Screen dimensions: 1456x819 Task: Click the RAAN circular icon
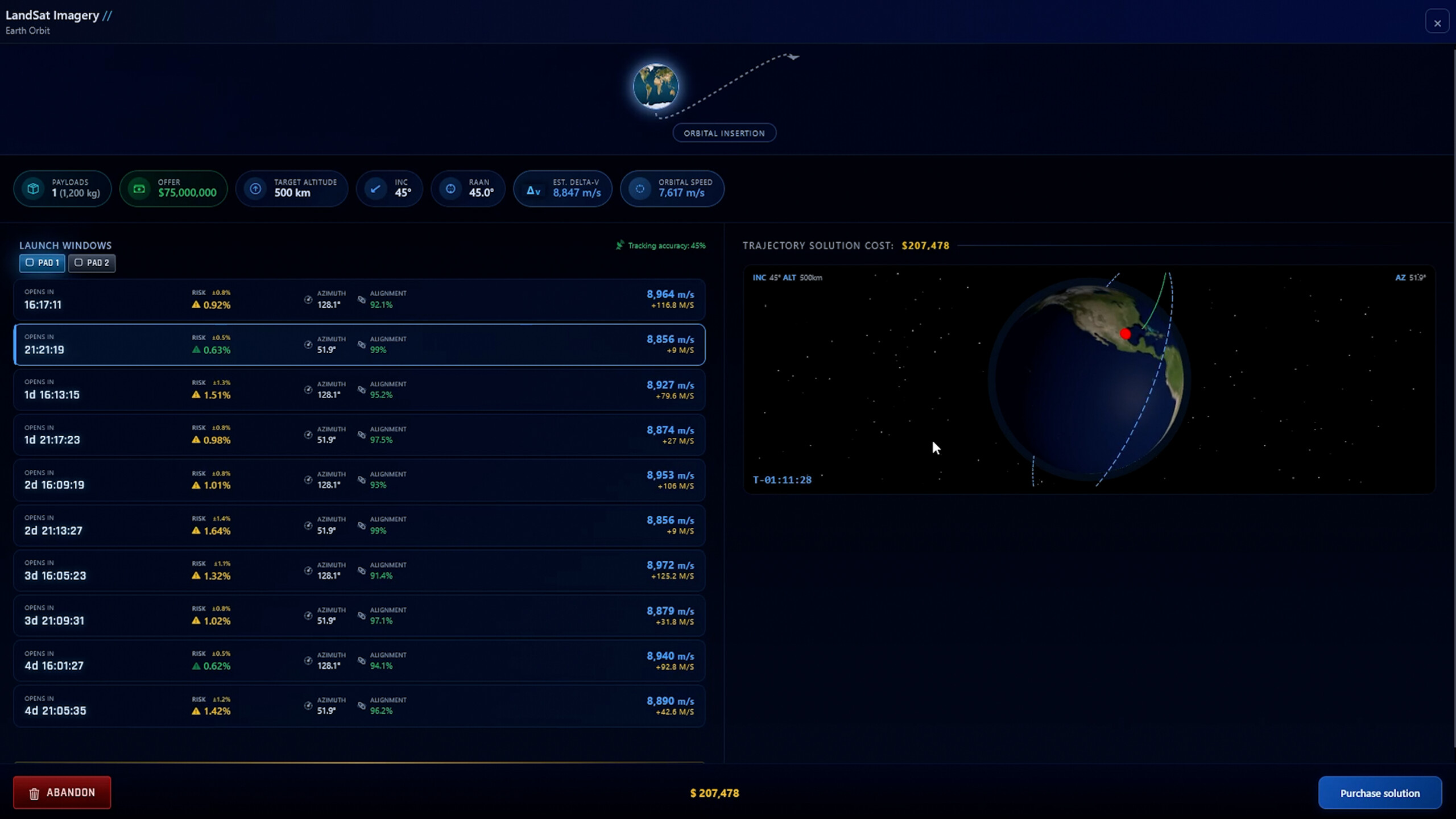450,188
